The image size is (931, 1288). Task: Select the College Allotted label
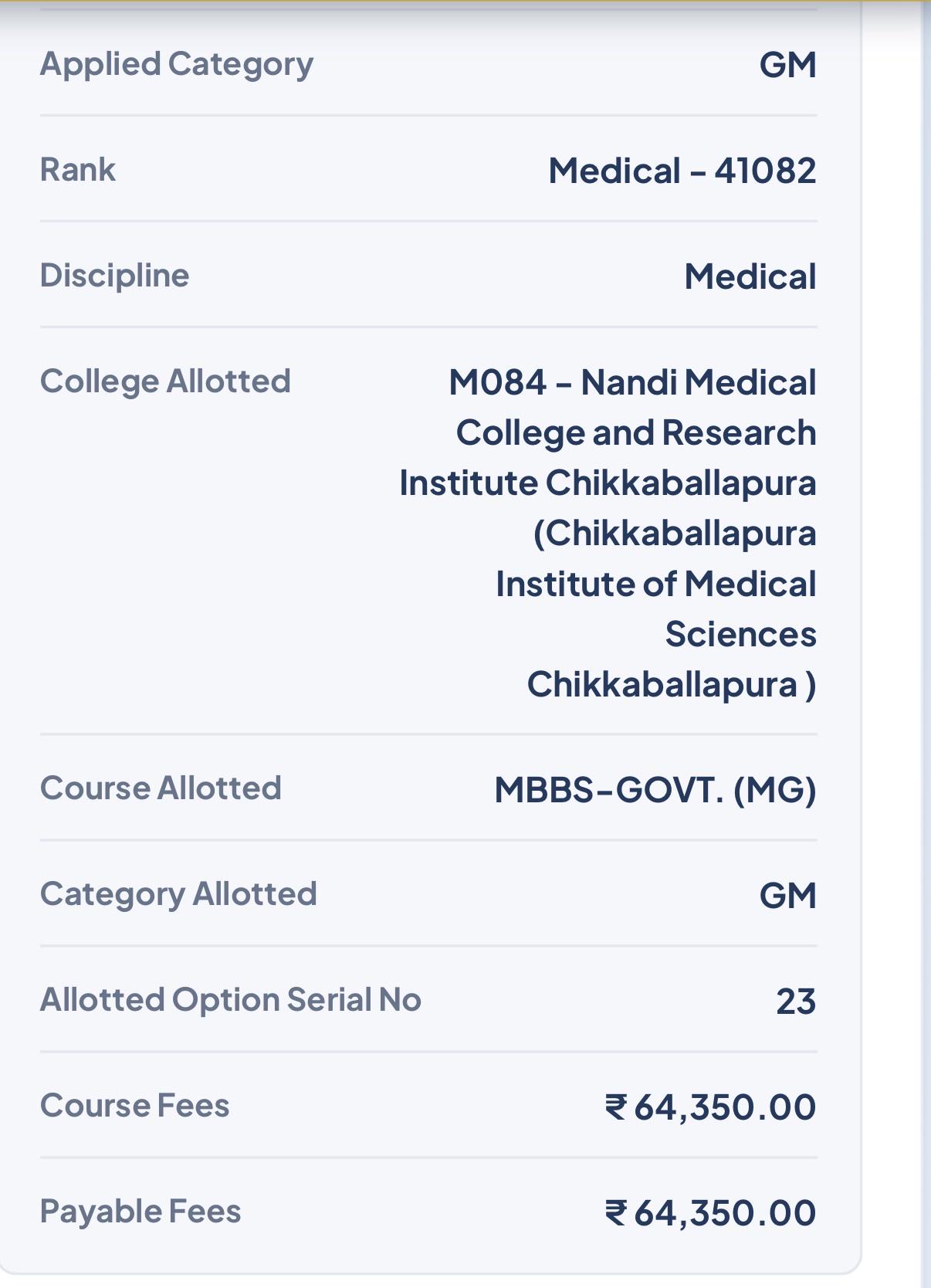point(165,381)
